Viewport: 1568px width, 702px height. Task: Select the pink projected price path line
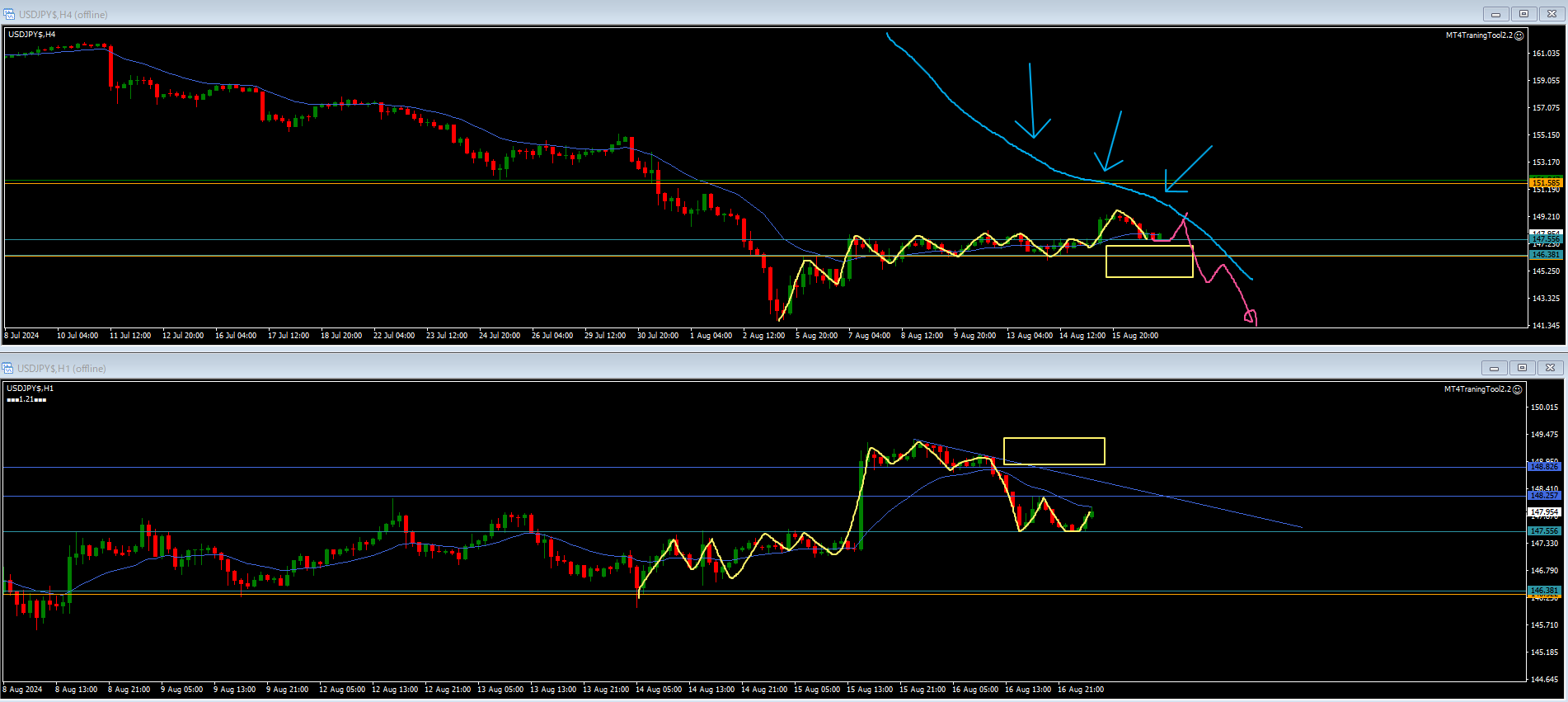(x=1235, y=280)
